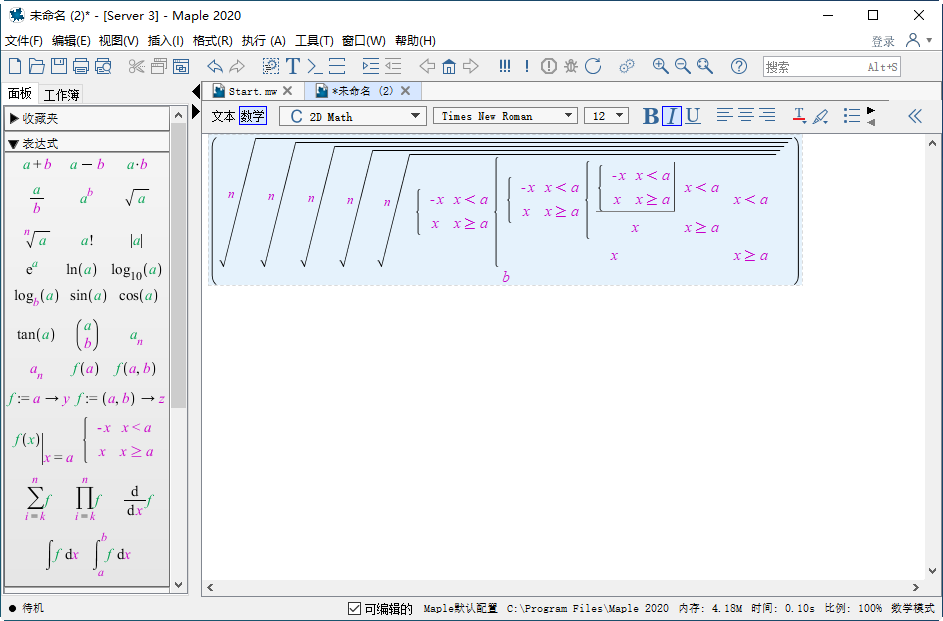The height and width of the screenshot is (621, 943).
Task: Align text left icon
Action: click(725, 115)
